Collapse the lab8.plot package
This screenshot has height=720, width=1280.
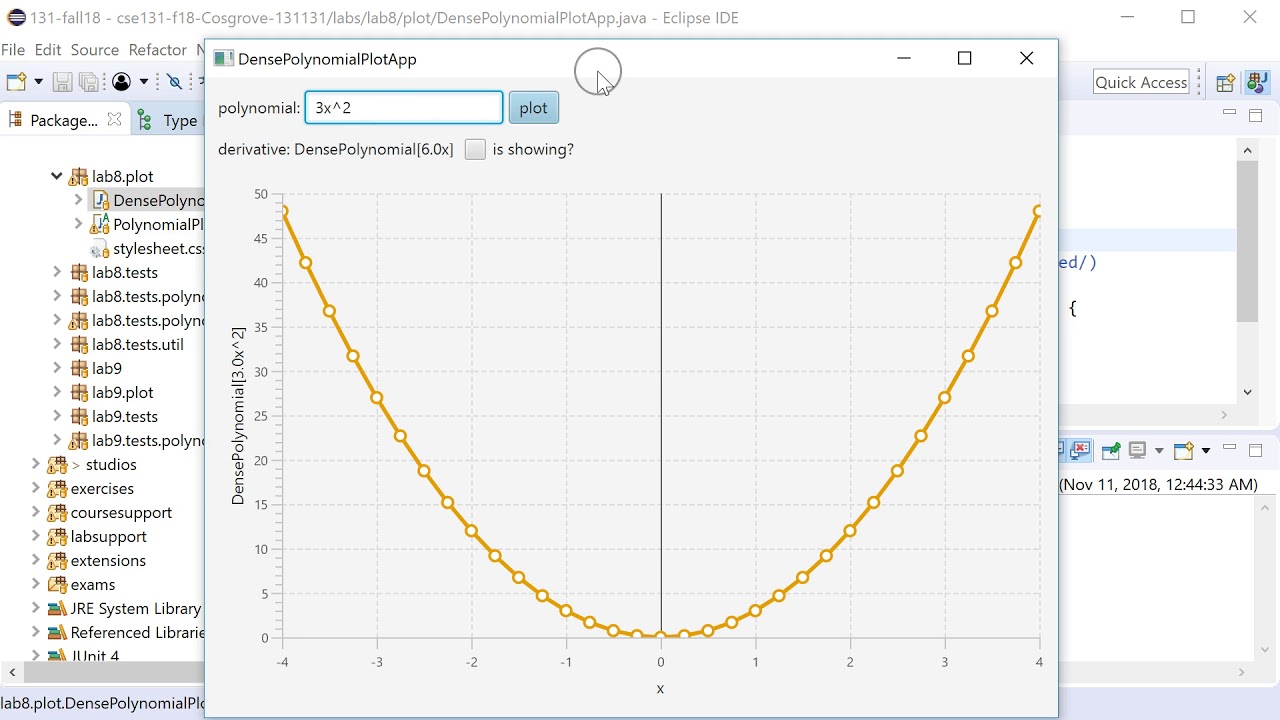click(57, 177)
